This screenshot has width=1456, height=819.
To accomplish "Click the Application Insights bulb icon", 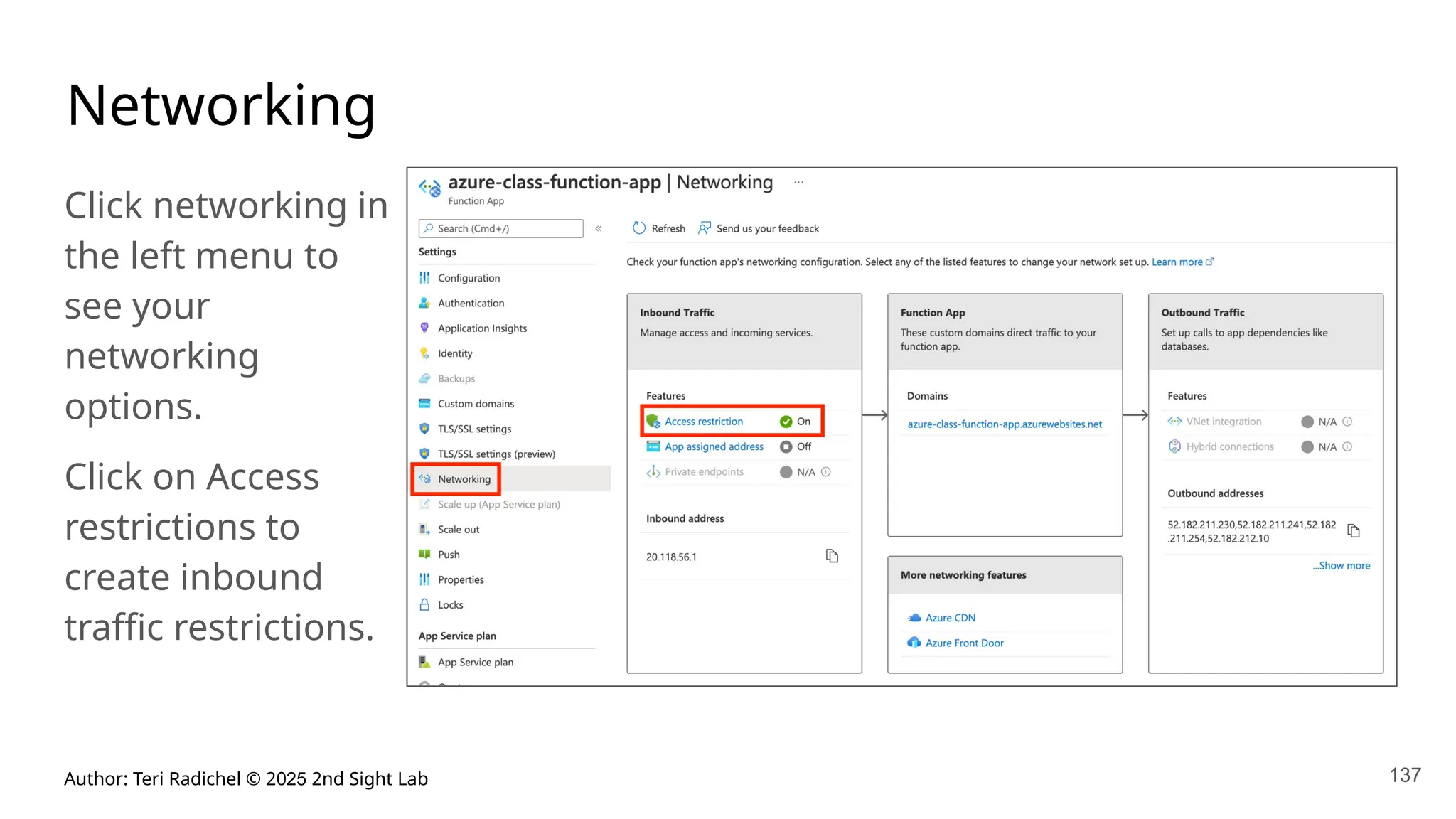I will point(424,328).
